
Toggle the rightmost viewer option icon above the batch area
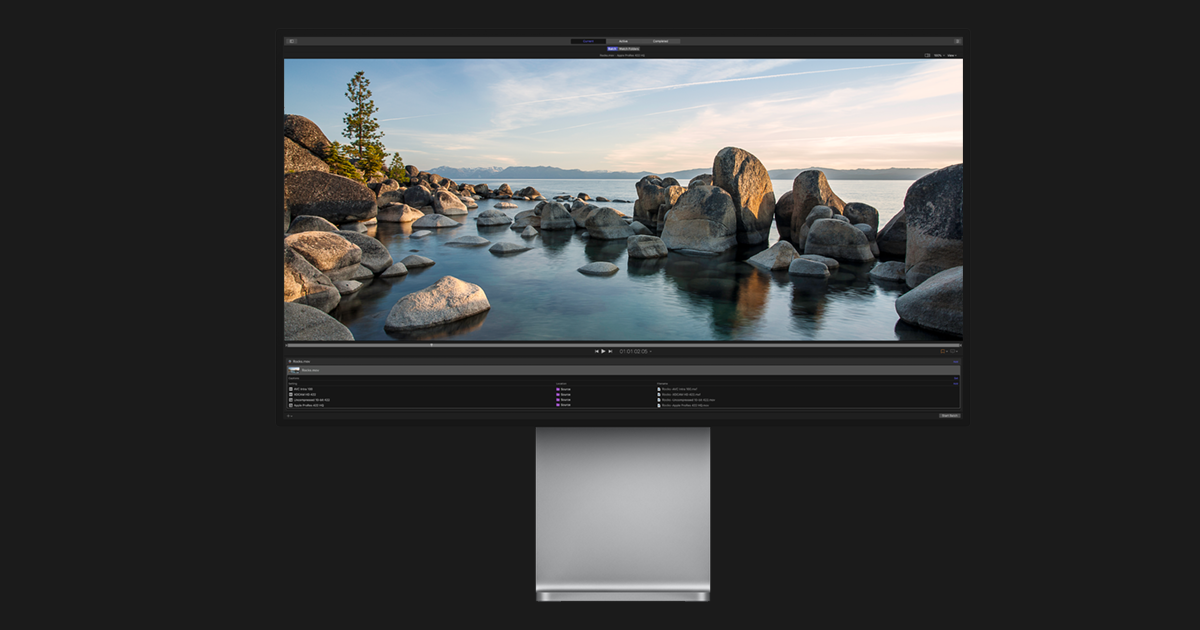pyautogui.click(x=953, y=351)
